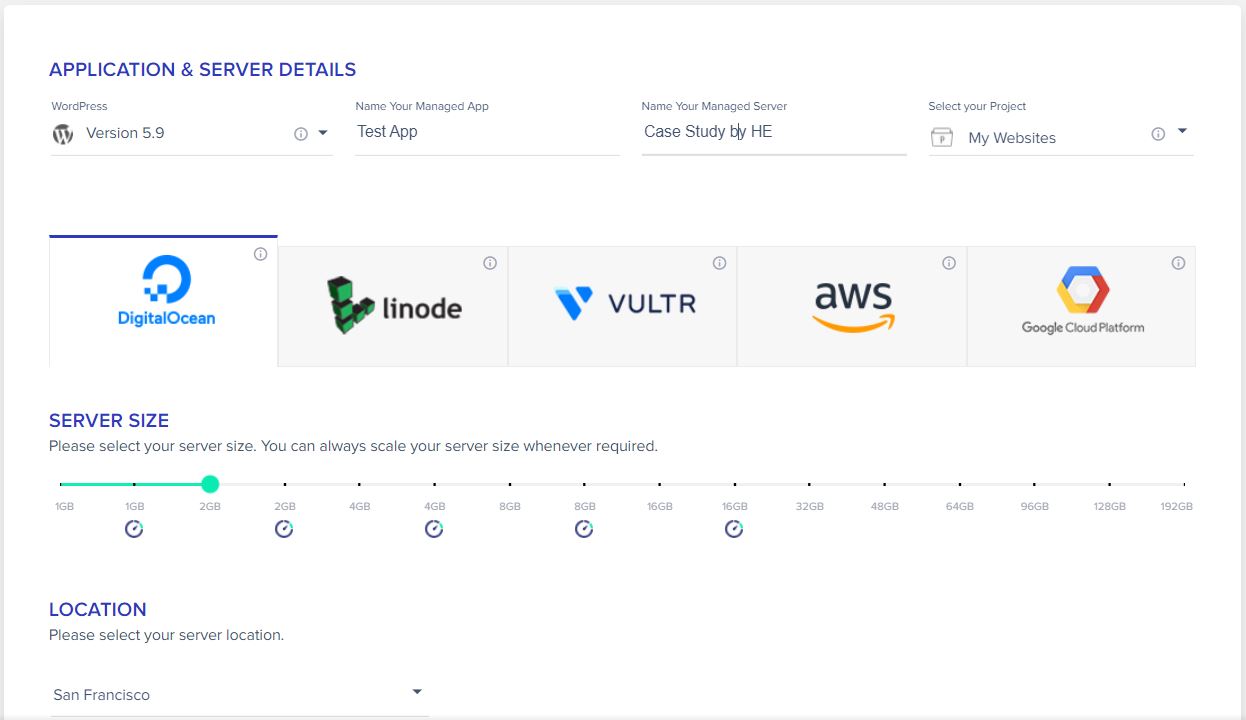Click the info icon on the Vultr tab

click(x=719, y=263)
